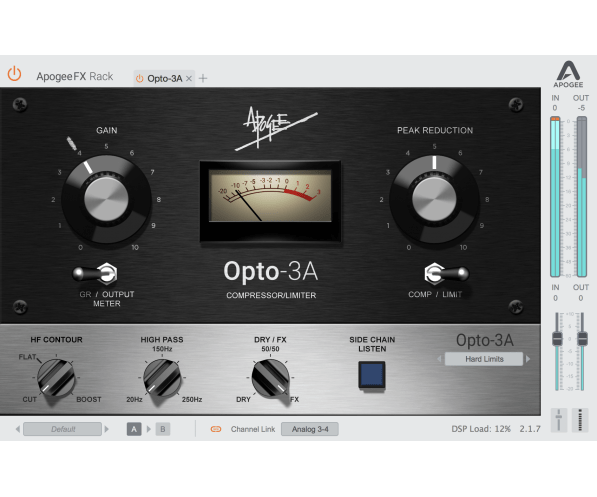The width and height of the screenshot is (597, 497).
Task: Flip the GR / OUTPUT METER switch
Action: 95,273
